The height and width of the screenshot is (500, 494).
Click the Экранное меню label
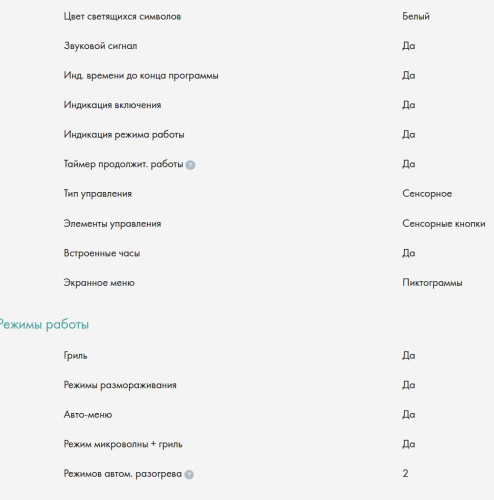coord(99,283)
